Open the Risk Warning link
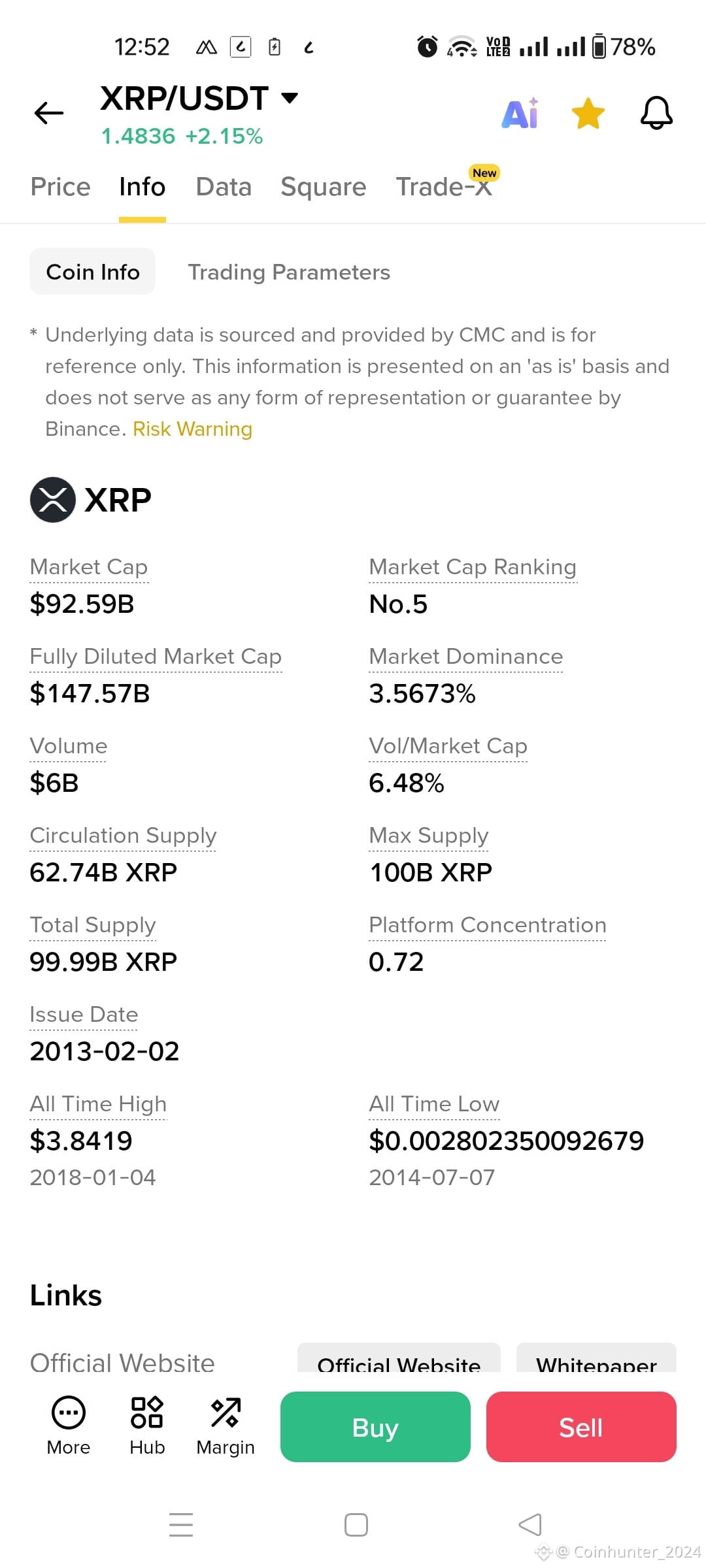Image resolution: width=706 pixels, height=1568 pixels. click(192, 429)
